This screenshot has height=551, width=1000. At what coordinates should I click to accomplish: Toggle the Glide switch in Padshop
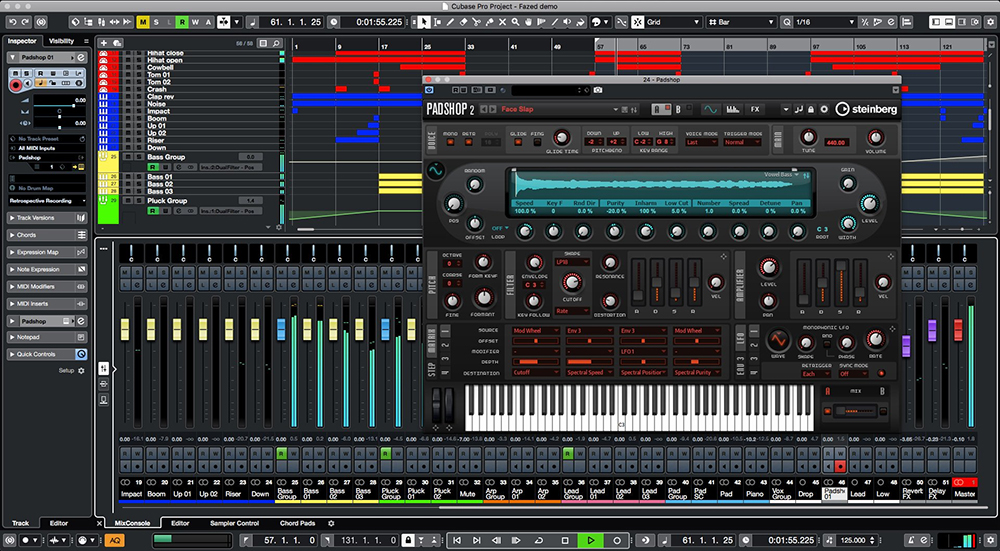(x=518, y=142)
